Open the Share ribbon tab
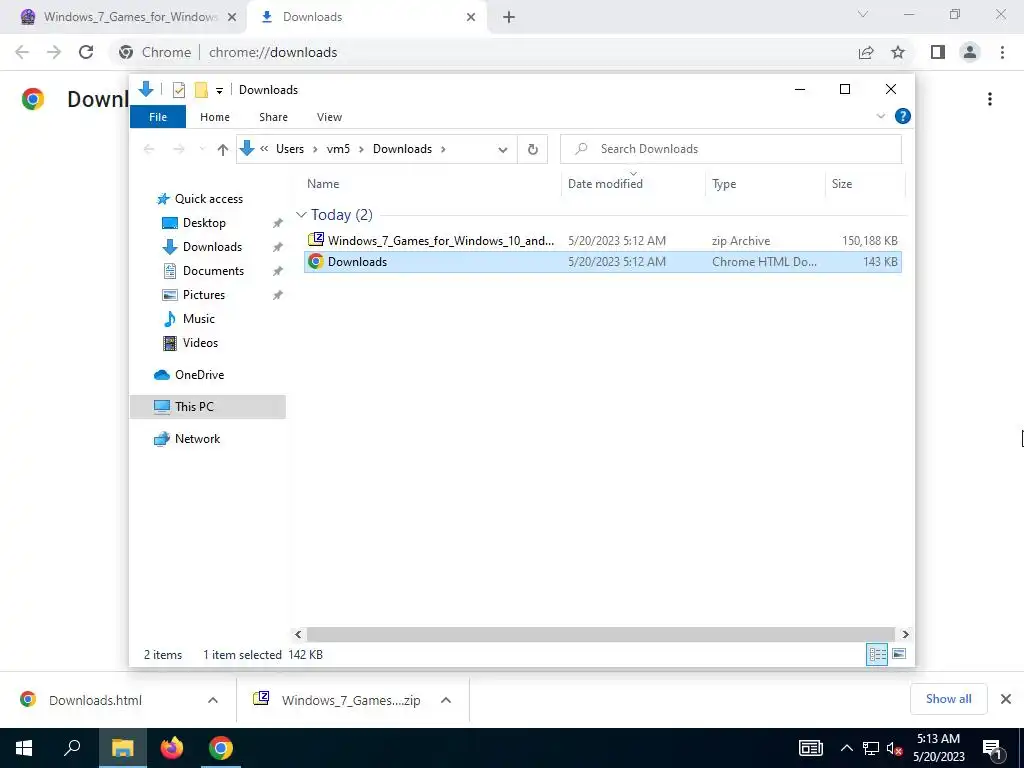The image size is (1024, 768). pyautogui.click(x=273, y=117)
